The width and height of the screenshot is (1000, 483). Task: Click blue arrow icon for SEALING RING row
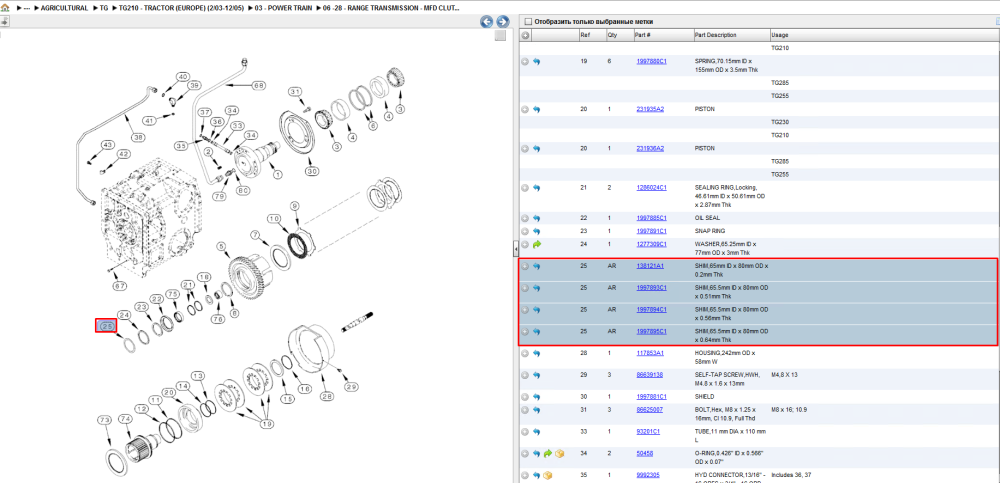[x=536, y=188]
